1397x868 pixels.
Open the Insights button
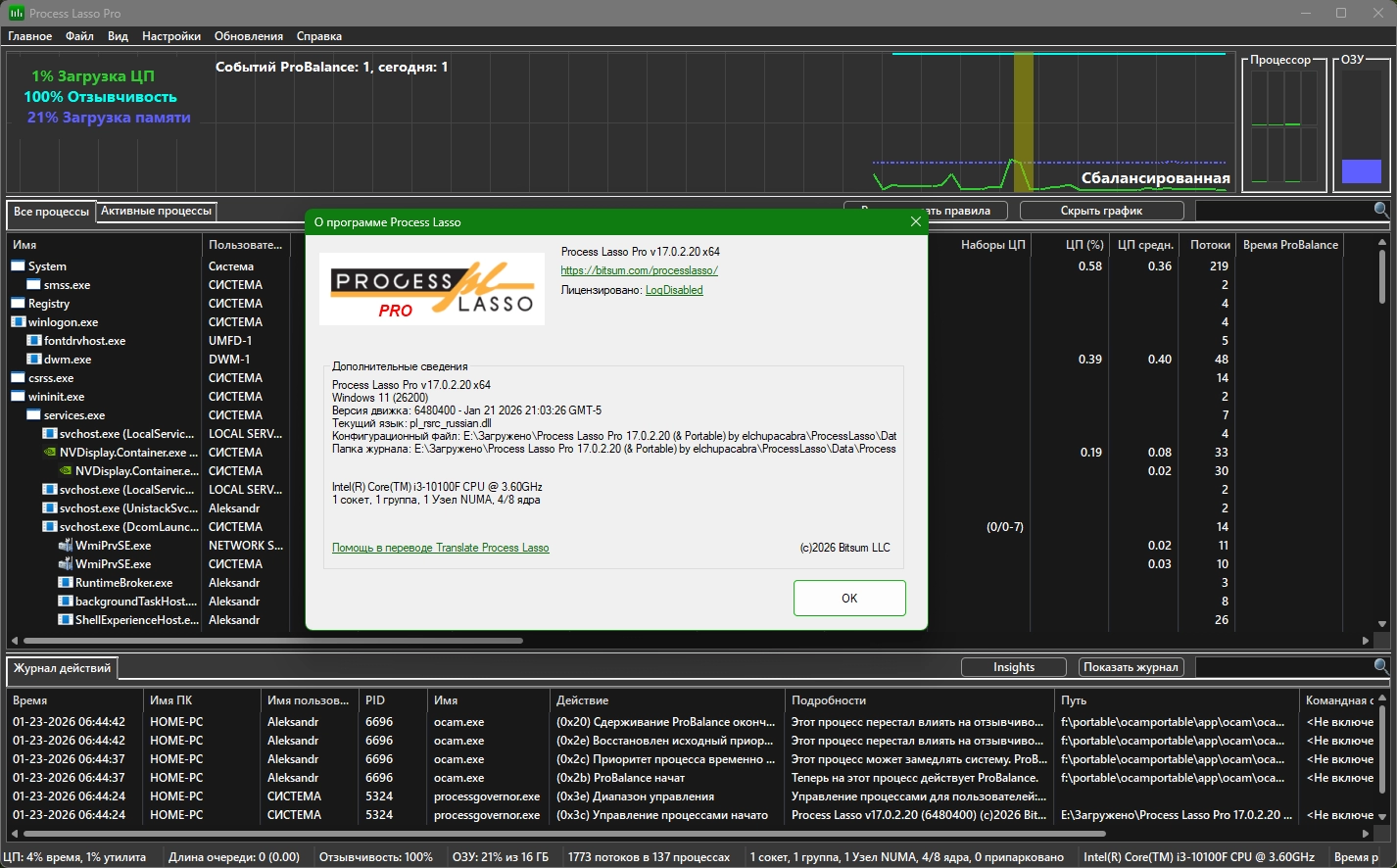click(x=1014, y=667)
